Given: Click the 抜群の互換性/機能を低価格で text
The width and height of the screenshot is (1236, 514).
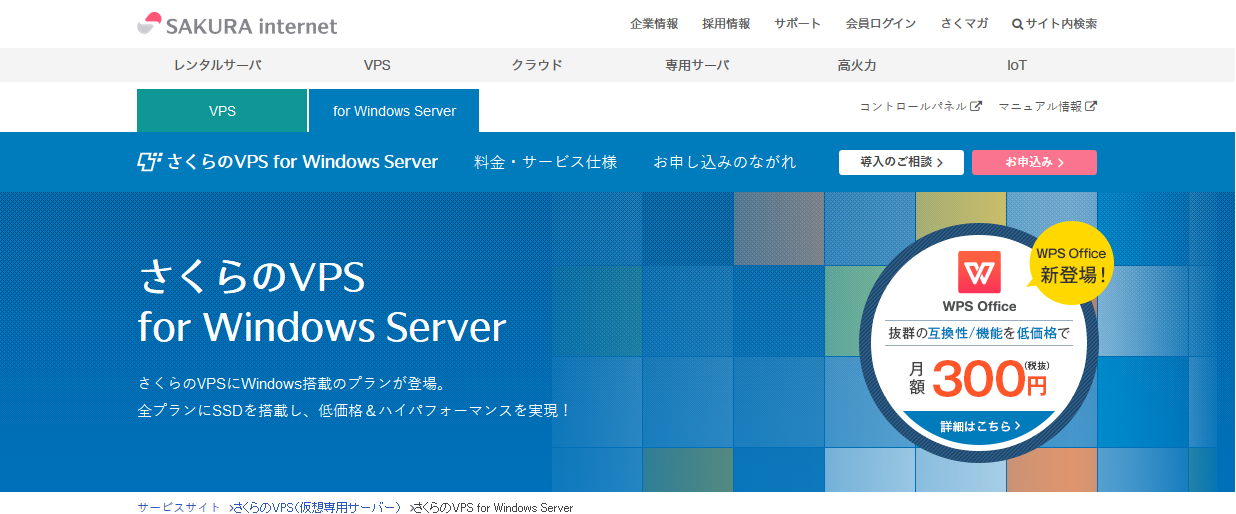Looking at the screenshot, I should point(979,333).
